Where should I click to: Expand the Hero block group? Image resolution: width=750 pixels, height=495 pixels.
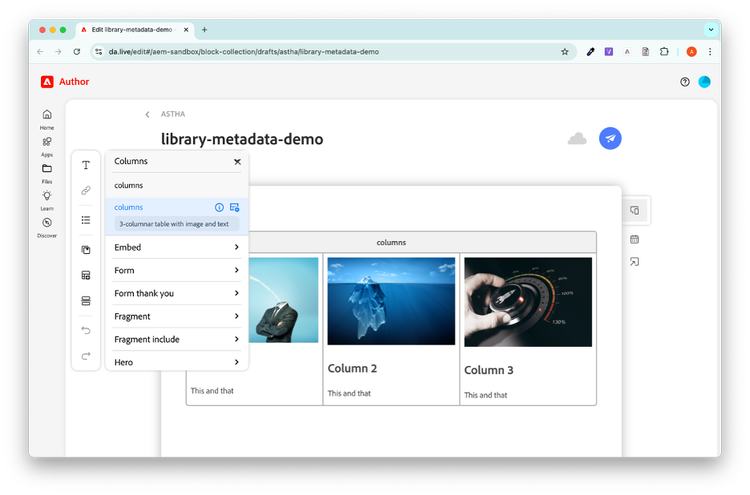coord(176,362)
